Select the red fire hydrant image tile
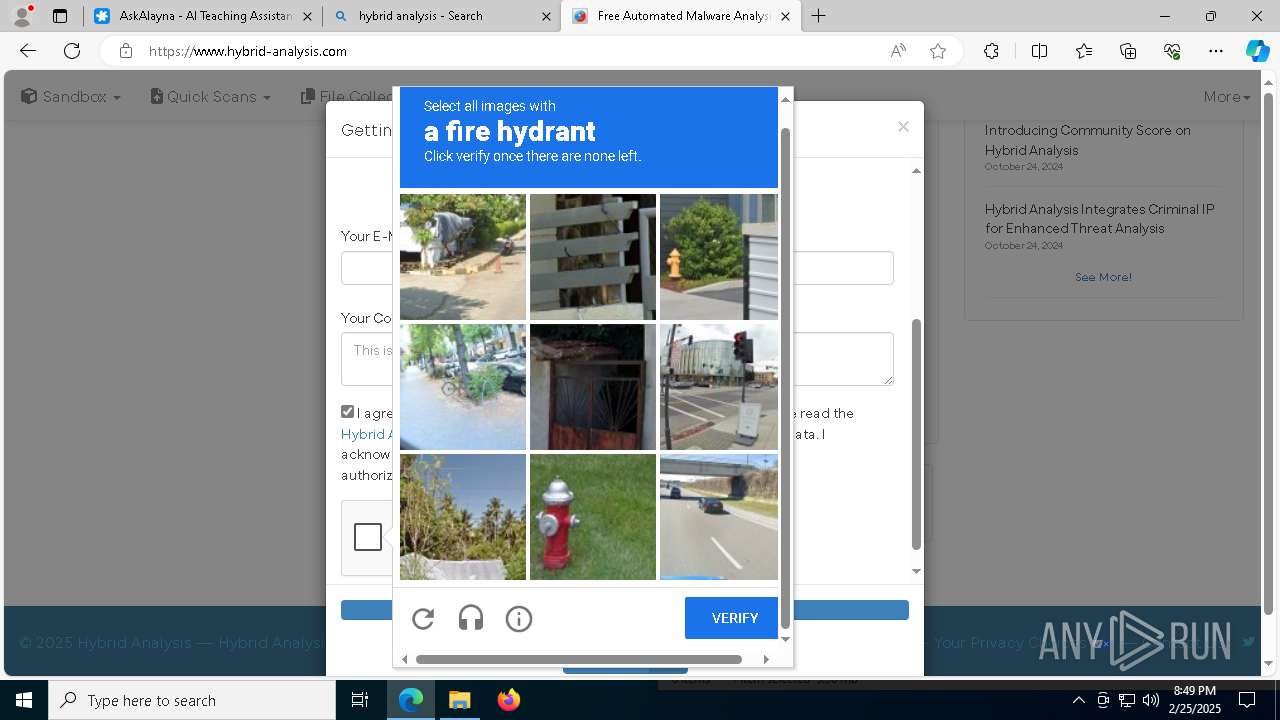Image resolution: width=1280 pixels, height=720 pixels. (593, 517)
